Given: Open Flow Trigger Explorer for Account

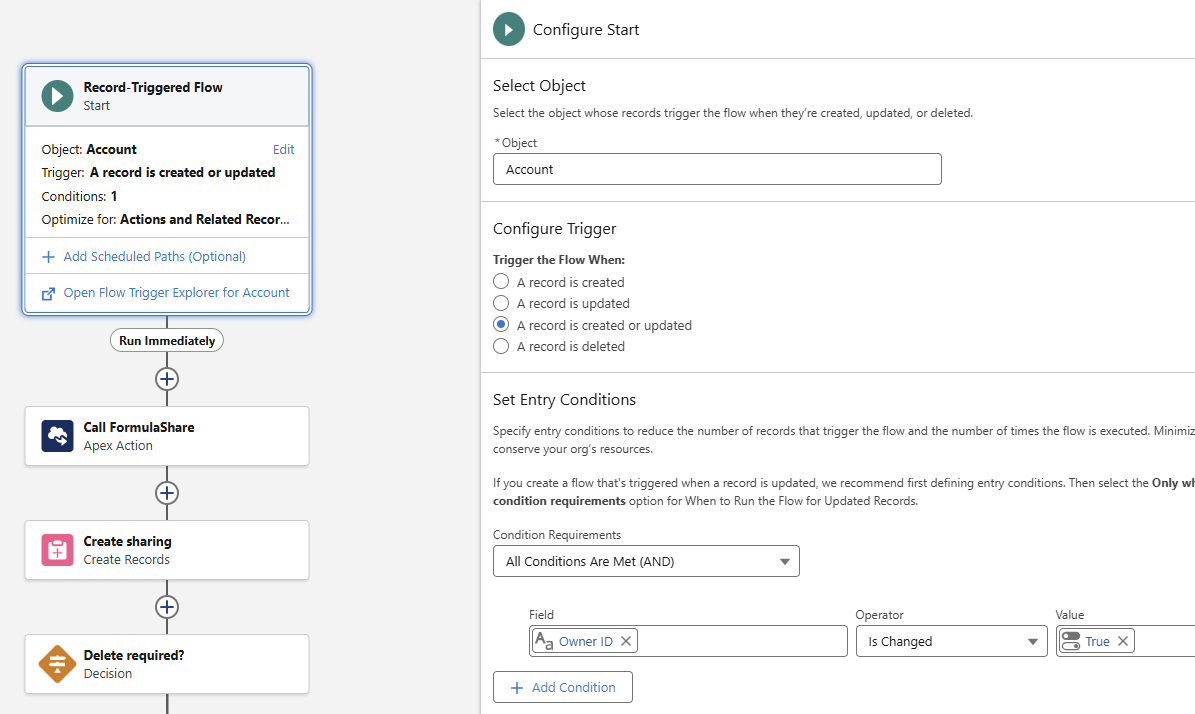Looking at the screenshot, I should 174,292.
